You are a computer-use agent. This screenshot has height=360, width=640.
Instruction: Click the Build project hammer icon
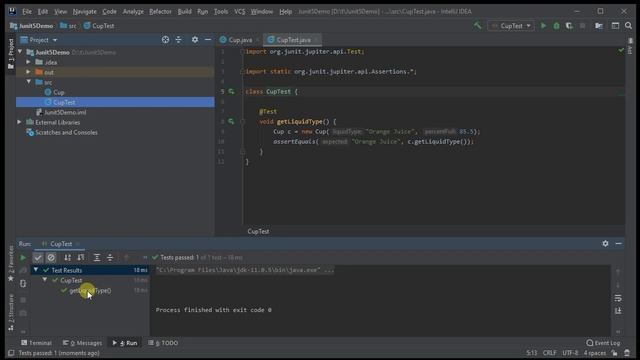pos(477,26)
